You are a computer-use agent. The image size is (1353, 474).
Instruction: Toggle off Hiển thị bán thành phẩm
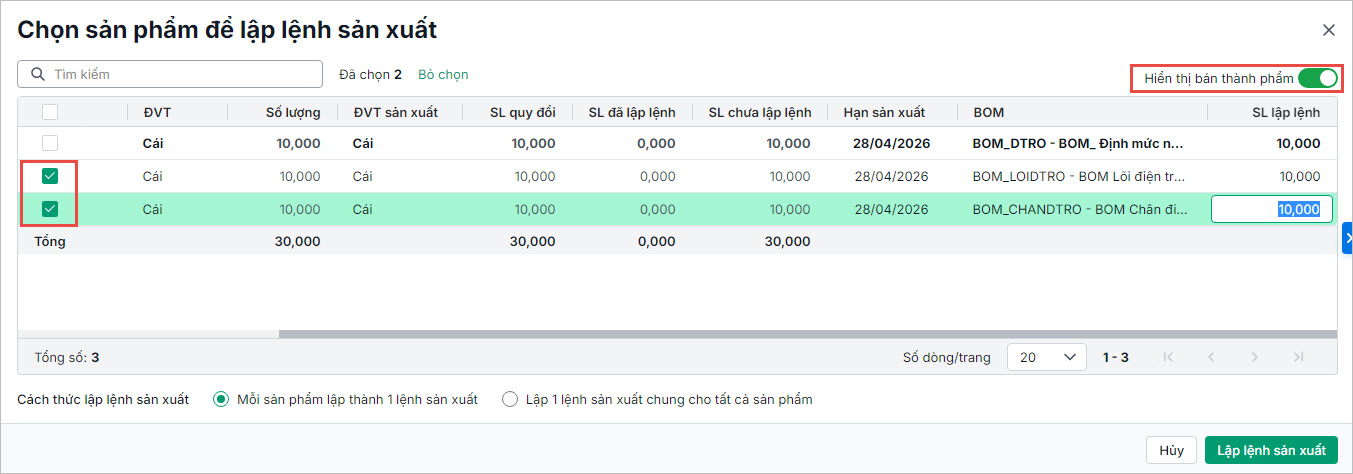1317,78
